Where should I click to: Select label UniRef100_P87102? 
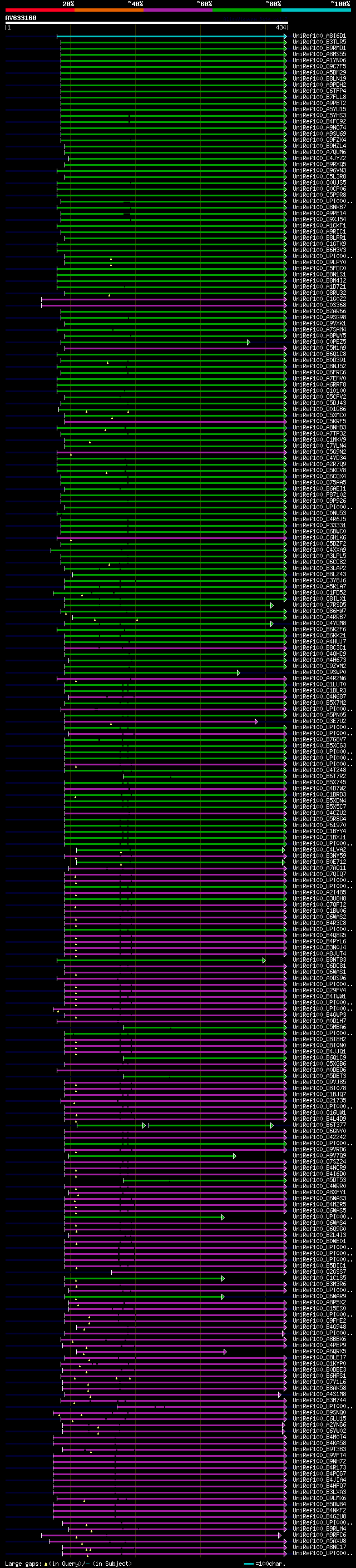319,495
